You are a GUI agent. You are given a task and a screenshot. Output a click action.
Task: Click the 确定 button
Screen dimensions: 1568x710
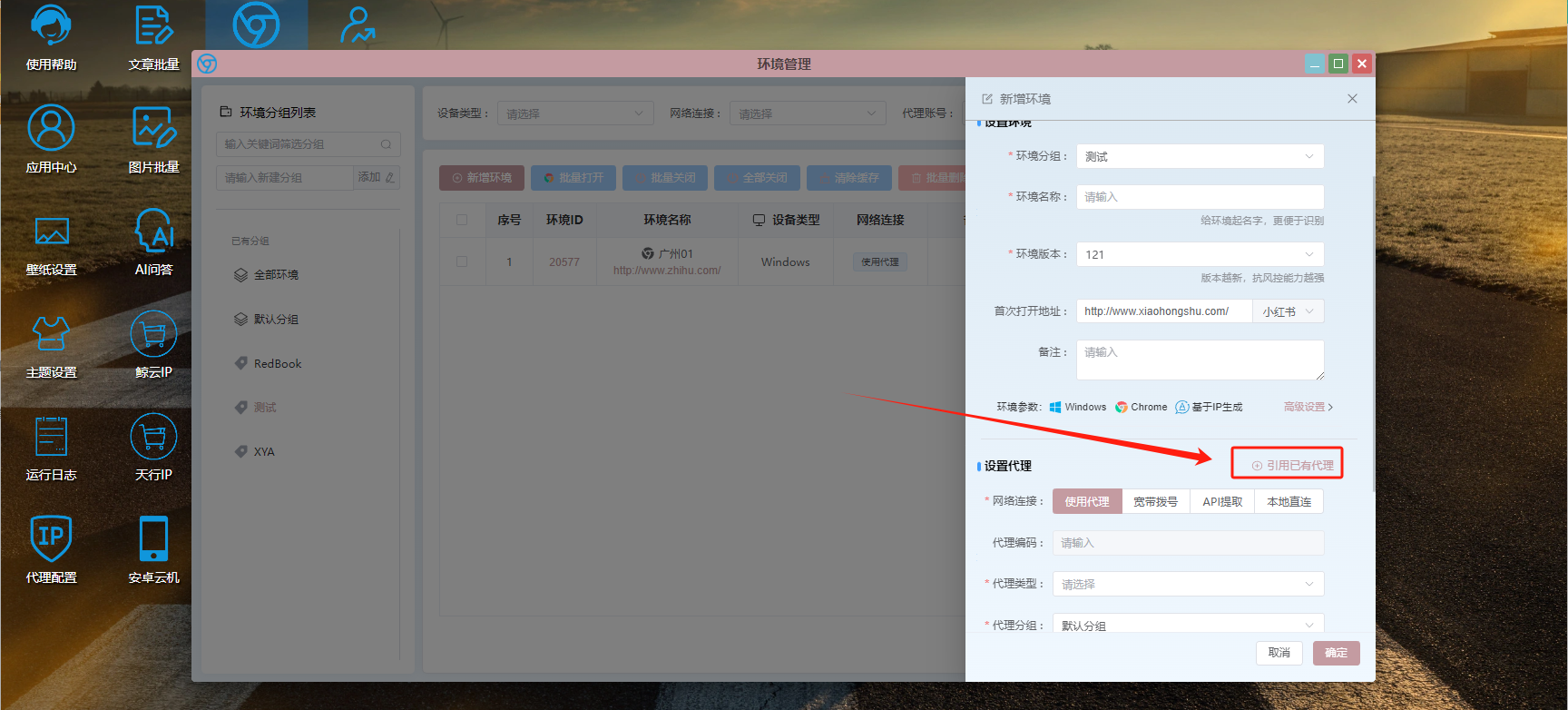pyautogui.click(x=1336, y=653)
